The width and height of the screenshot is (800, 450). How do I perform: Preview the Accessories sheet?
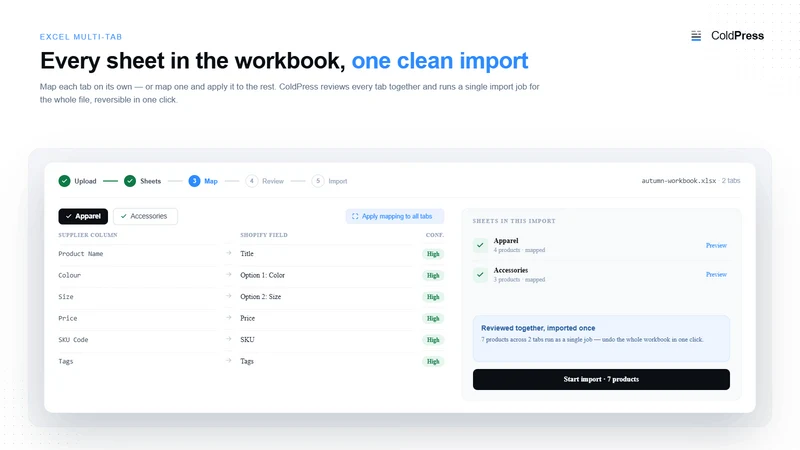tap(716, 274)
